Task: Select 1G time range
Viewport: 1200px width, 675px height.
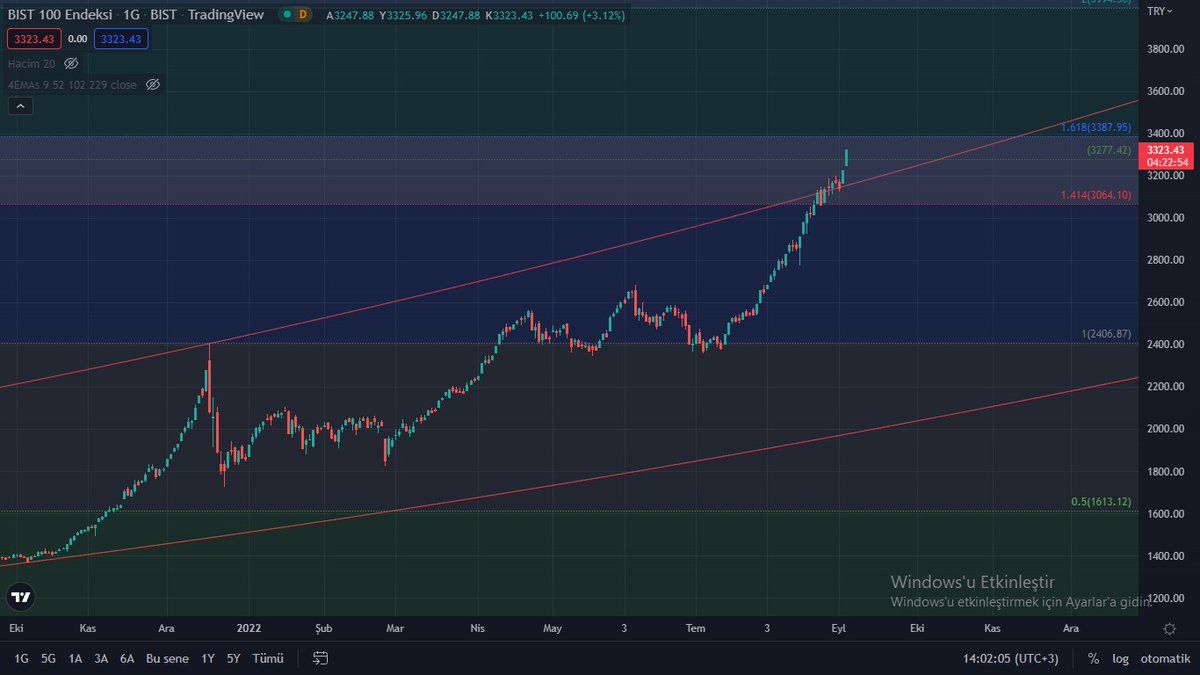Action: click(x=21, y=658)
